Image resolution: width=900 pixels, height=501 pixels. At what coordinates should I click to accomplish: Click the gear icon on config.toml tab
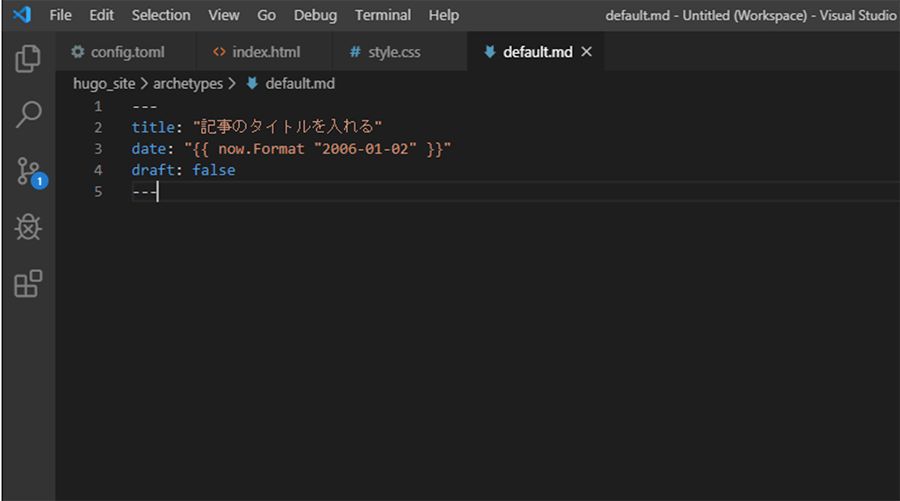coord(78,52)
